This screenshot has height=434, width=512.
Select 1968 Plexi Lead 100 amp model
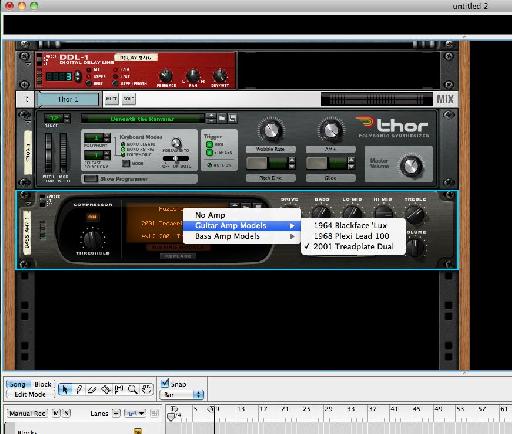353,236
